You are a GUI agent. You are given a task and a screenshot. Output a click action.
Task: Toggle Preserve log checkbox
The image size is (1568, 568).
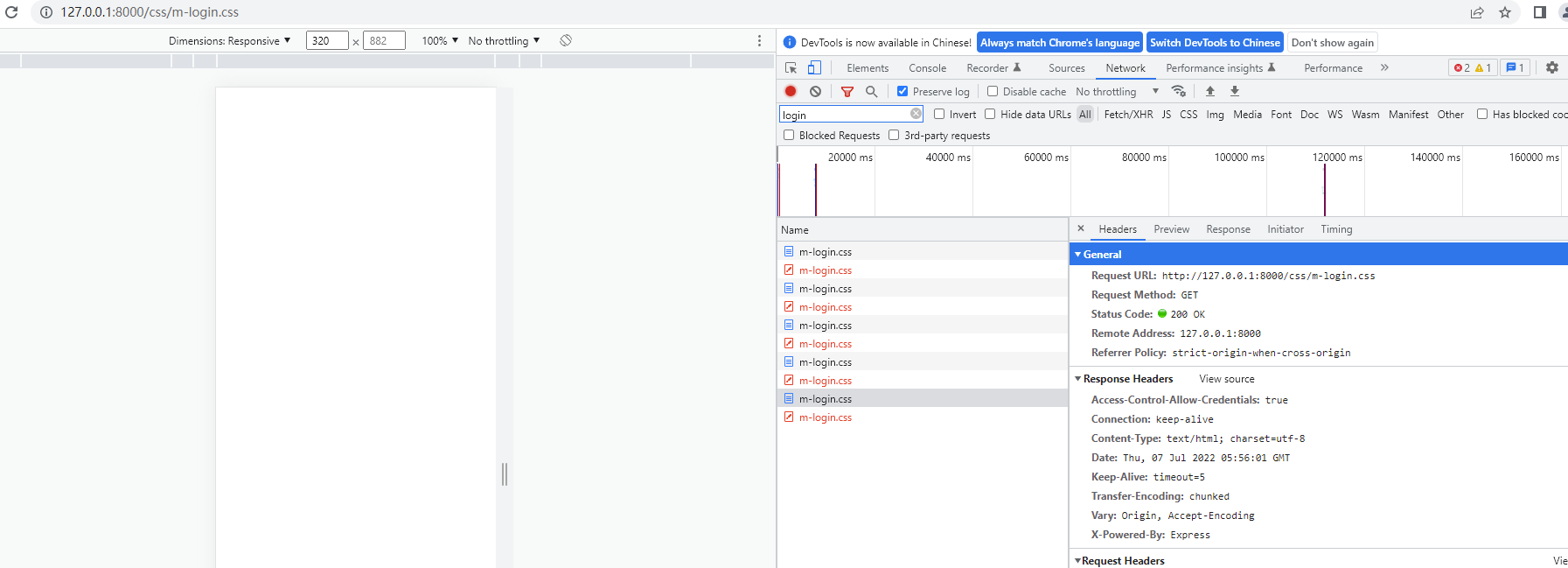pos(902,91)
